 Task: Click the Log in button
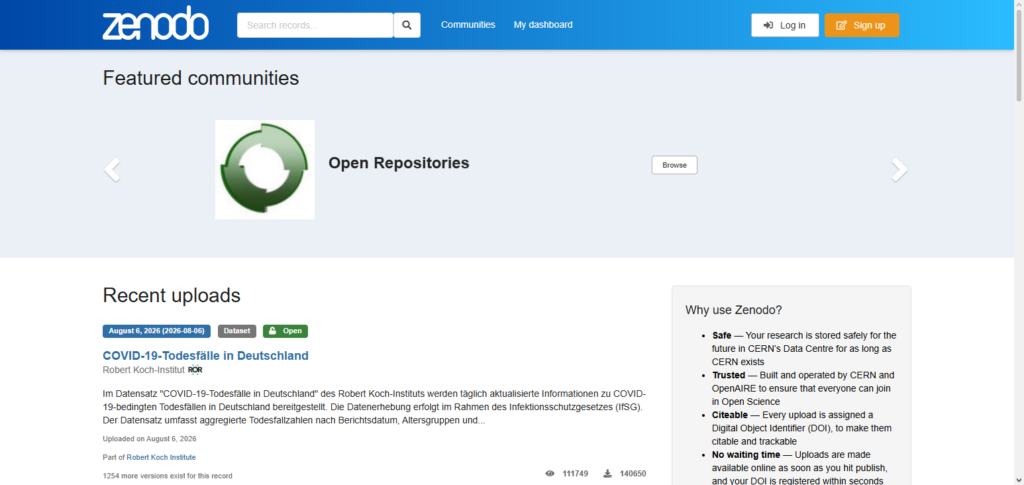point(784,25)
